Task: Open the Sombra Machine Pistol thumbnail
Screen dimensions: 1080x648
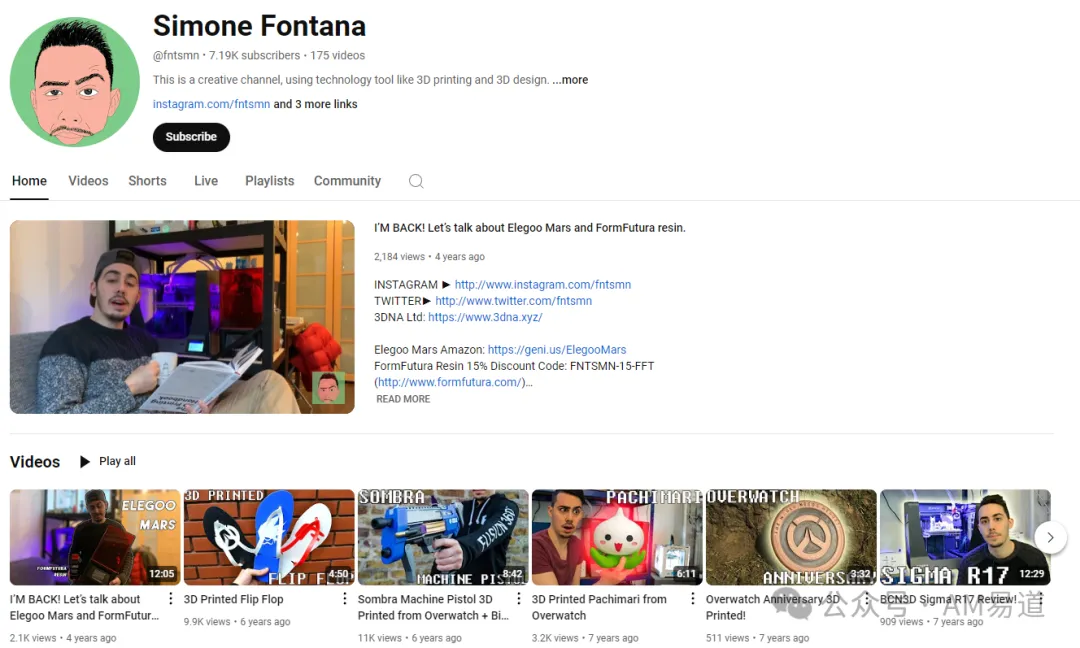Action: coord(443,537)
